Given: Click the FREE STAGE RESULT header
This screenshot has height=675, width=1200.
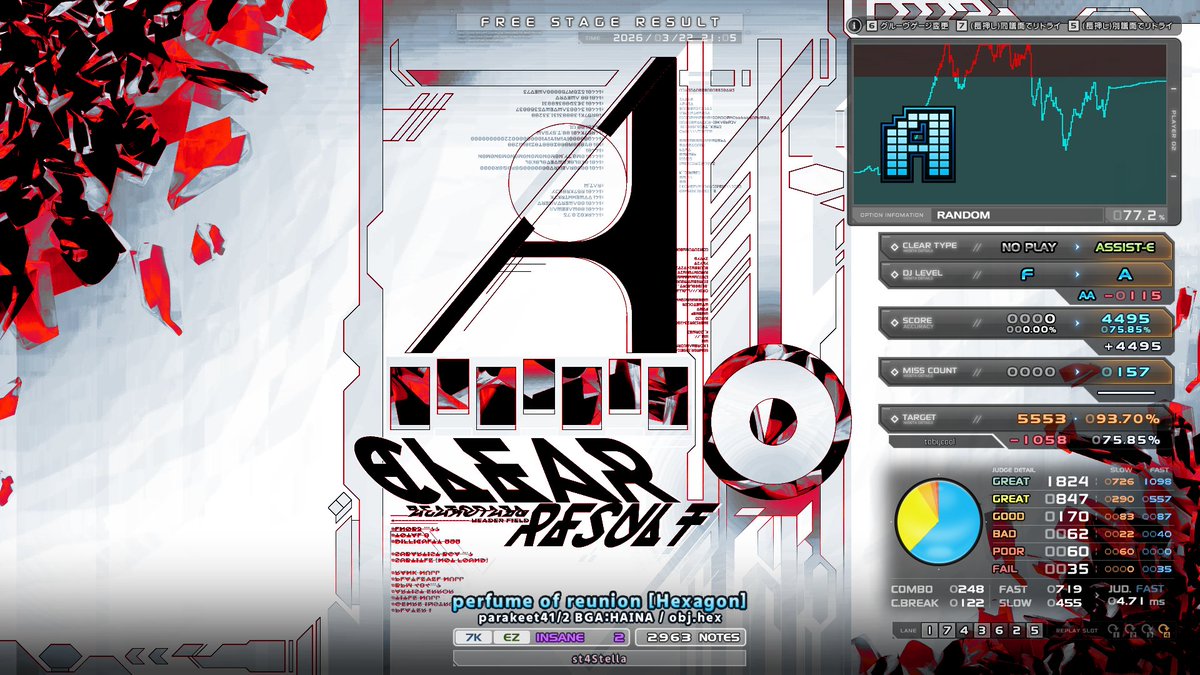Looking at the screenshot, I should pyautogui.click(x=600, y=22).
